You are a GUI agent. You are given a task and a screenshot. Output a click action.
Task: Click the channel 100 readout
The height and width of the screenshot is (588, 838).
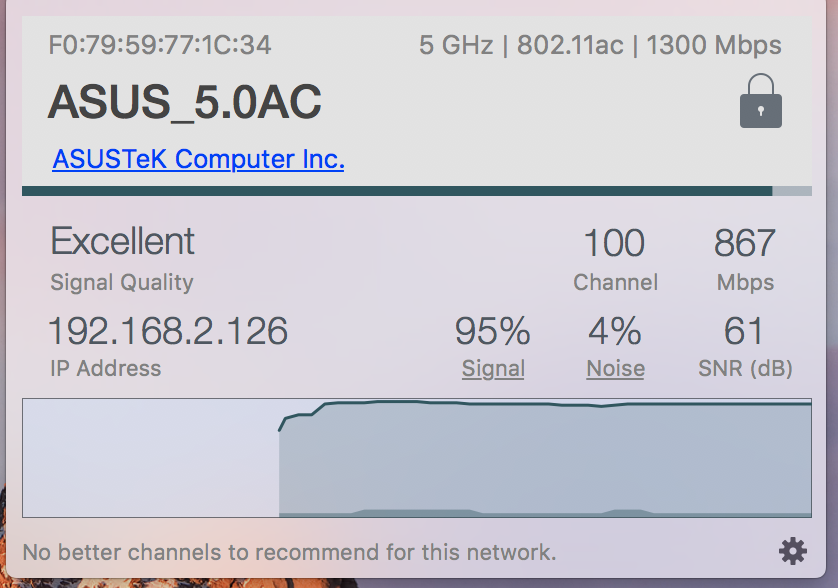click(x=615, y=243)
